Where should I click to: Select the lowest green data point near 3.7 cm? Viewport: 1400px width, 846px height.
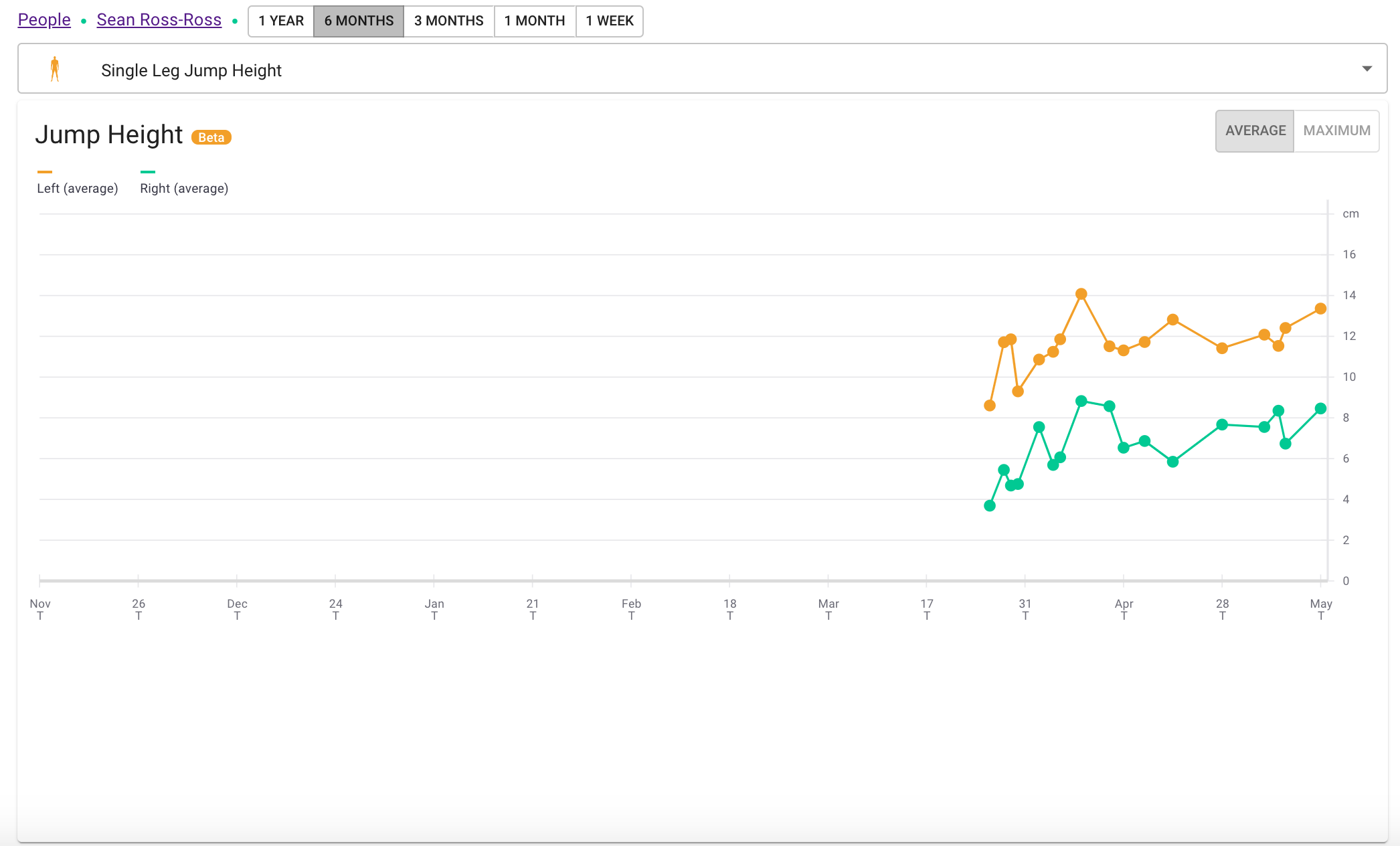pyautogui.click(x=990, y=506)
